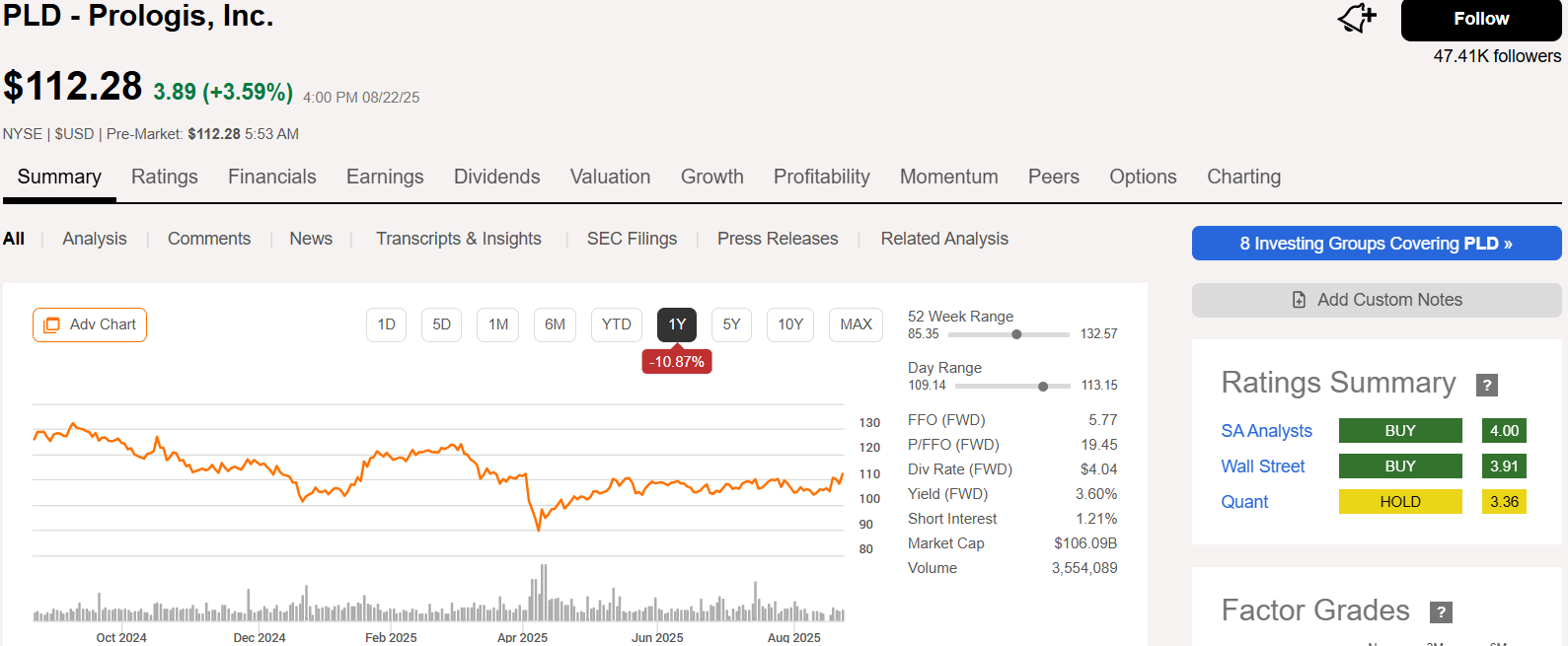Click the 47.41K followers count
The image size is (1568, 646).
coord(1497,56)
